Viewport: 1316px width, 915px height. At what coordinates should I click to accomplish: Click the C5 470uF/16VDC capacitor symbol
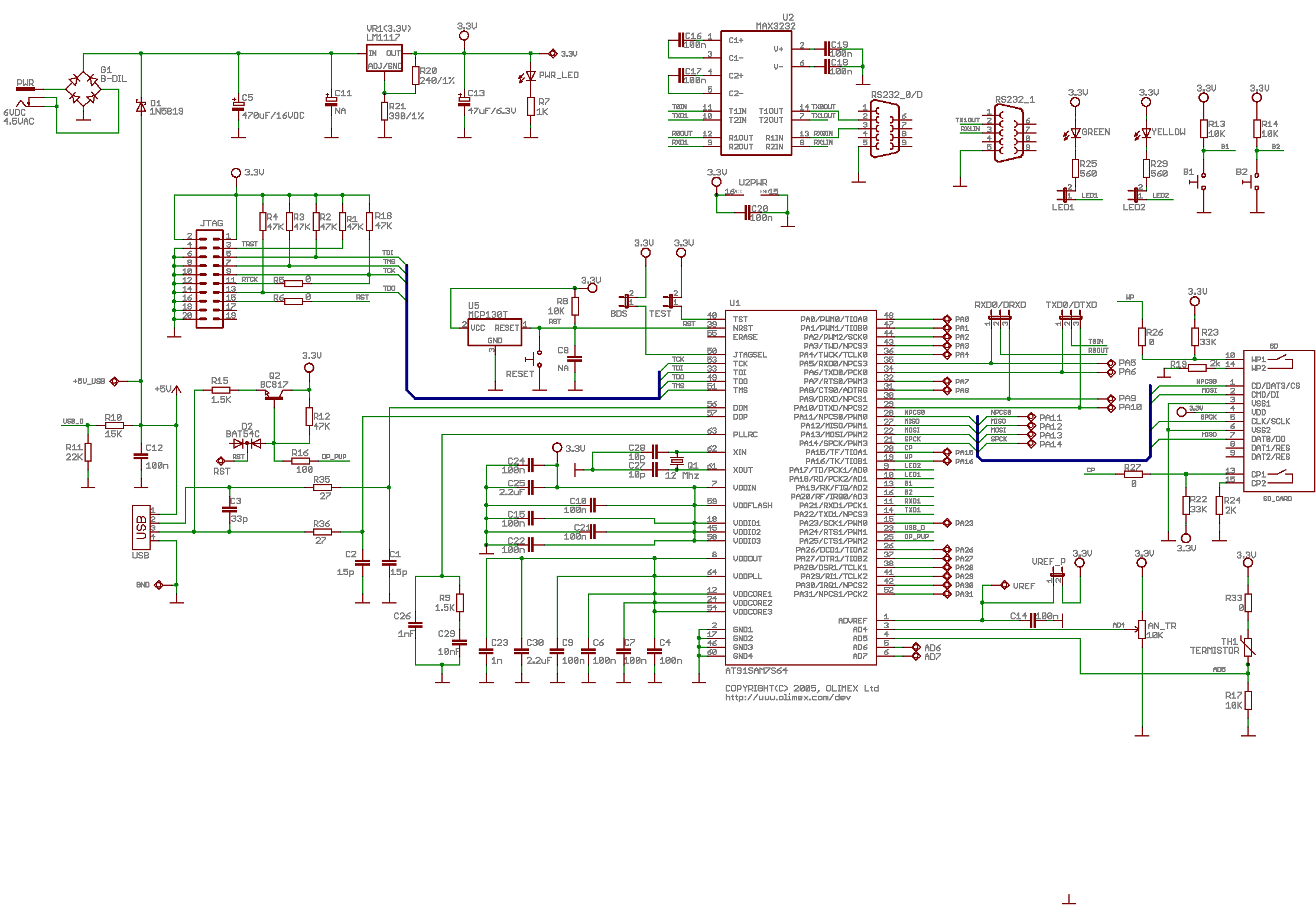point(238,105)
